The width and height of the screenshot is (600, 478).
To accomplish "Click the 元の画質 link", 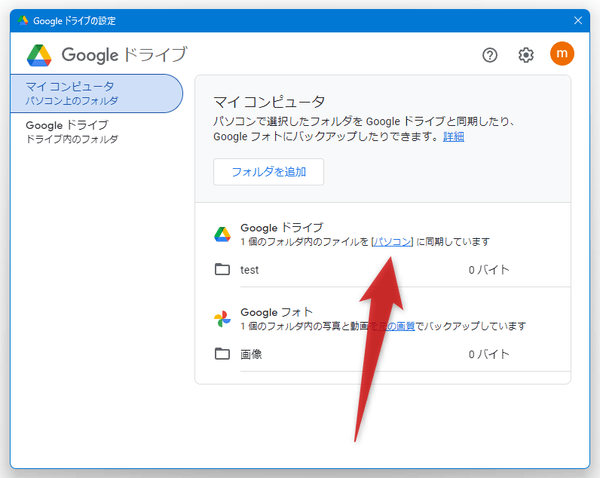I will pos(396,326).
